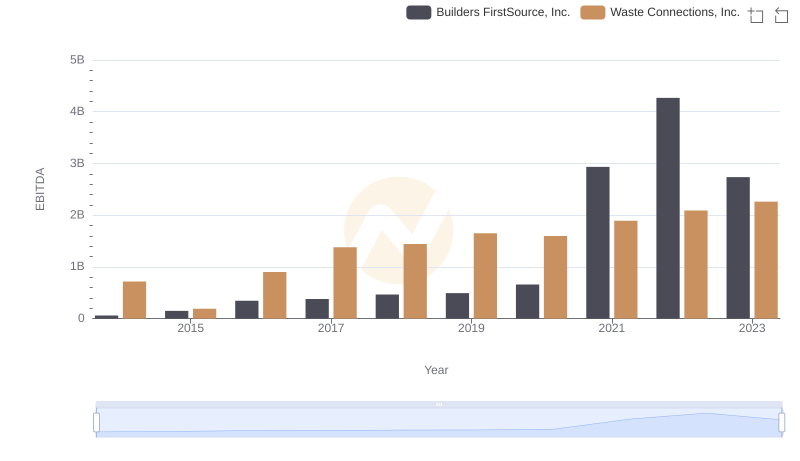Grab the right range slider handle
This screenshot has width=800, height=461.
[x=781, y=423]
